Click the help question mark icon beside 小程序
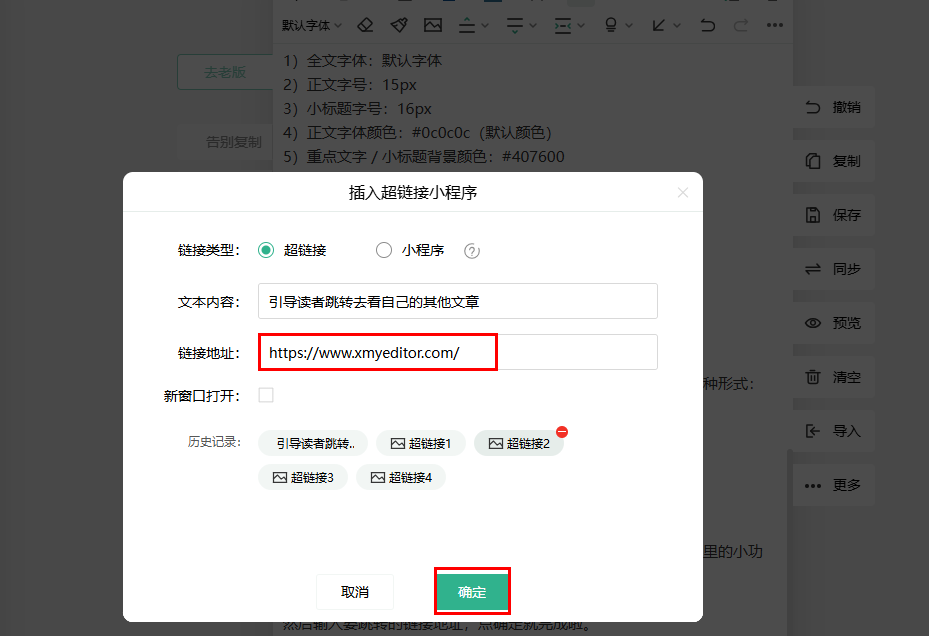Image resolution: width=929 pixels, height=636 pixels. 472,251
